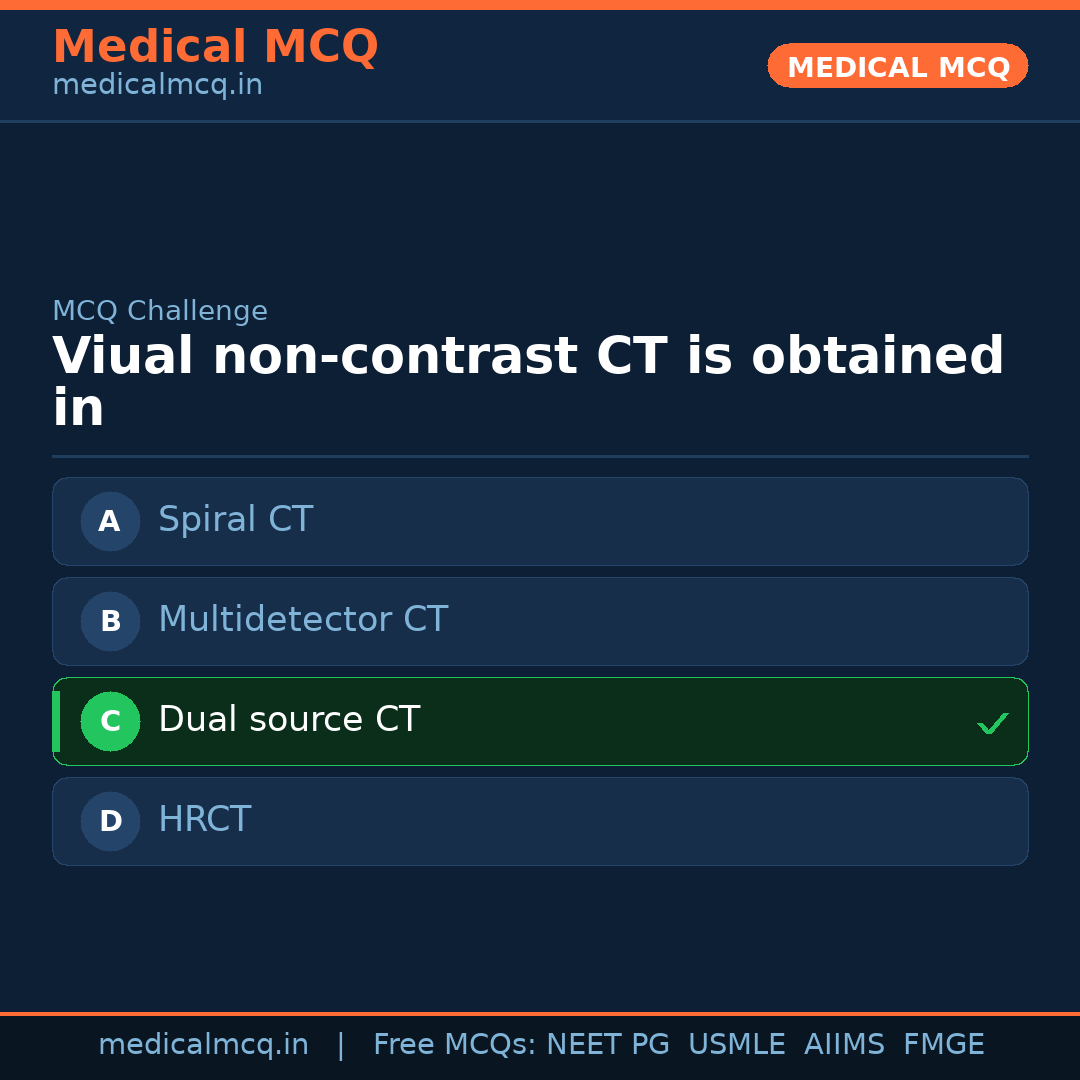Viewport: 1080px width, 1080px height.
Task: Click the letter B circle badge
Action: click(x=110, y=621)
